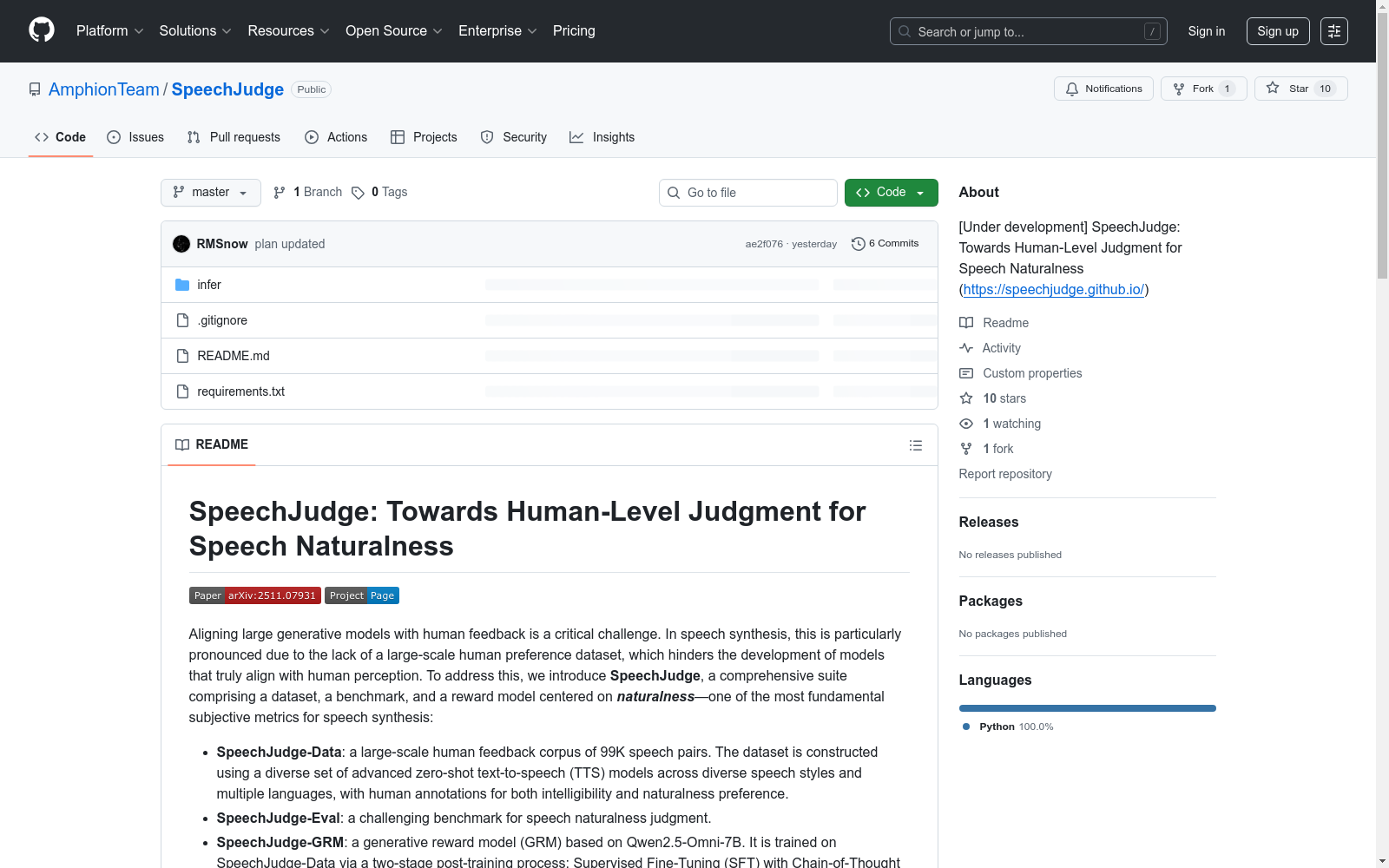Switch to the Pull requests tab

click(234, 137)
